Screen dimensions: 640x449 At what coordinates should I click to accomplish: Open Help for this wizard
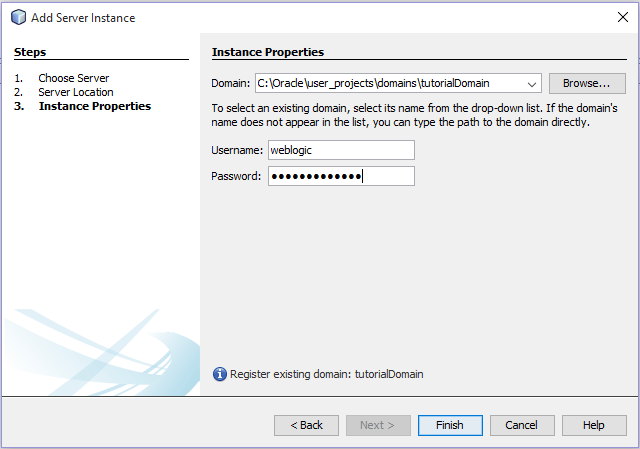tap(594, 425)
